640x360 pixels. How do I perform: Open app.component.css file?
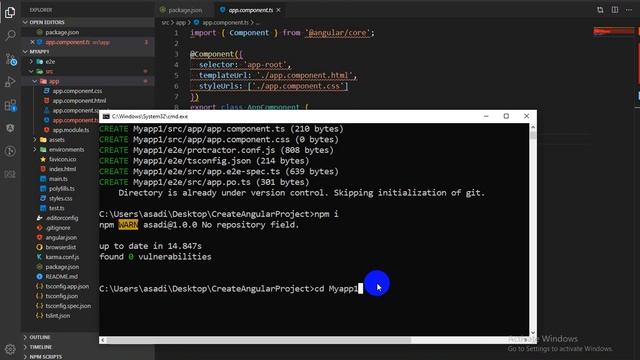(x=77, y=91)
